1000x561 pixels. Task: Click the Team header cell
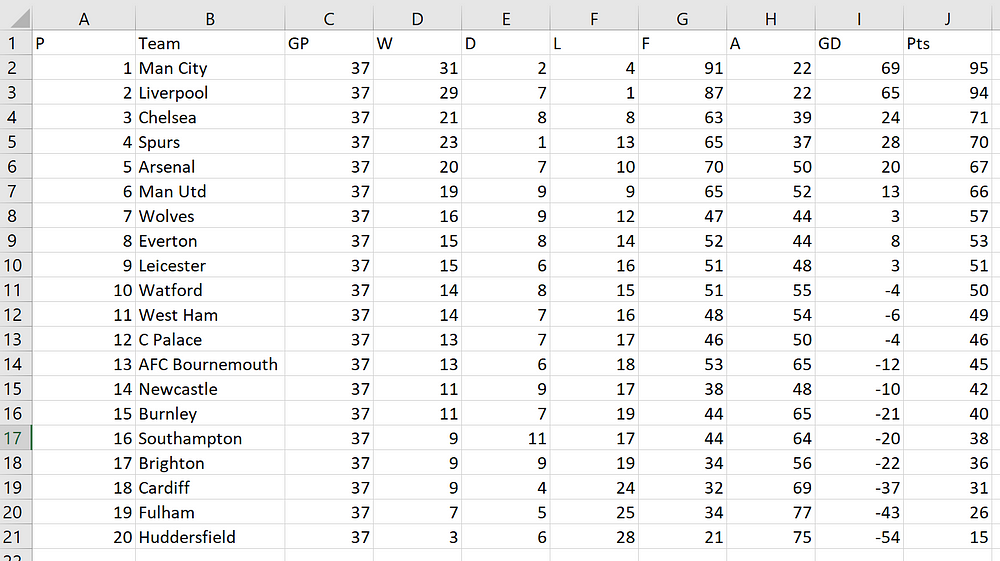pyautogui.click(x=210, y=43)
